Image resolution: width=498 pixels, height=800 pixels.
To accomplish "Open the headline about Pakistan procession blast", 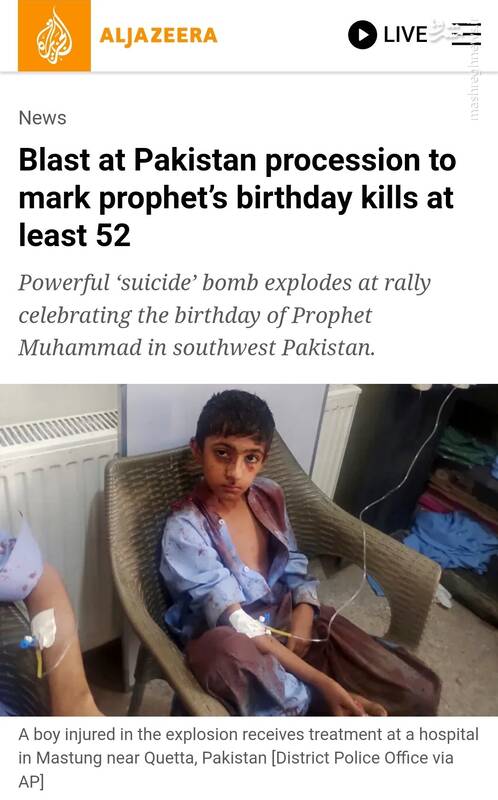I will click(x=237, y=197).
